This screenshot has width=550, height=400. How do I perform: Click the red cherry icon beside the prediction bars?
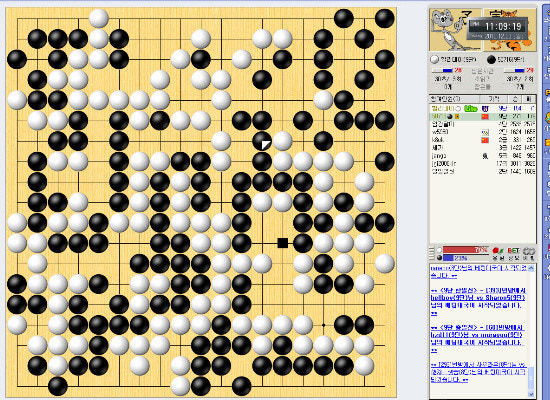(498, 252)
